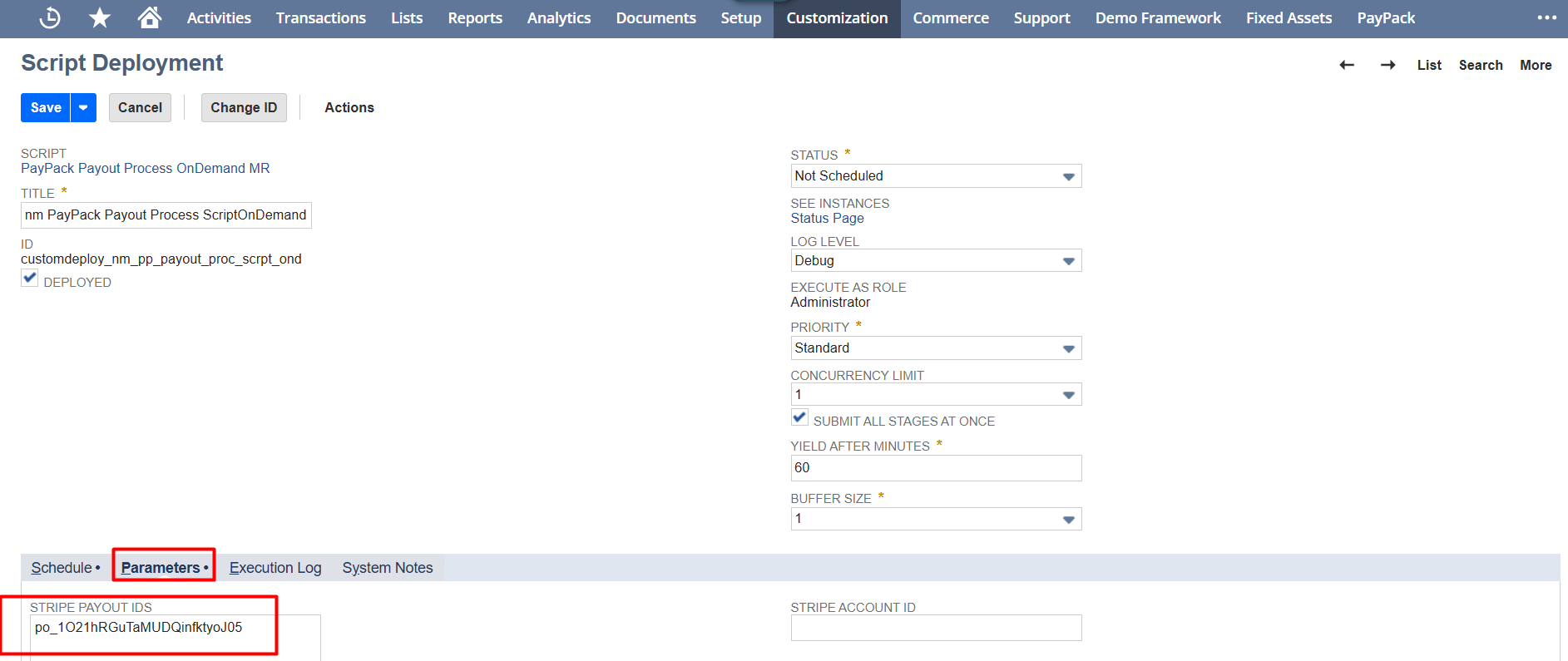The height and width of the screenshot is (661, 1568).
Task: Click the customdeploy_nm_pp_payout_proc_scrpt_ond ID text
Action: [x=161, y=259]
